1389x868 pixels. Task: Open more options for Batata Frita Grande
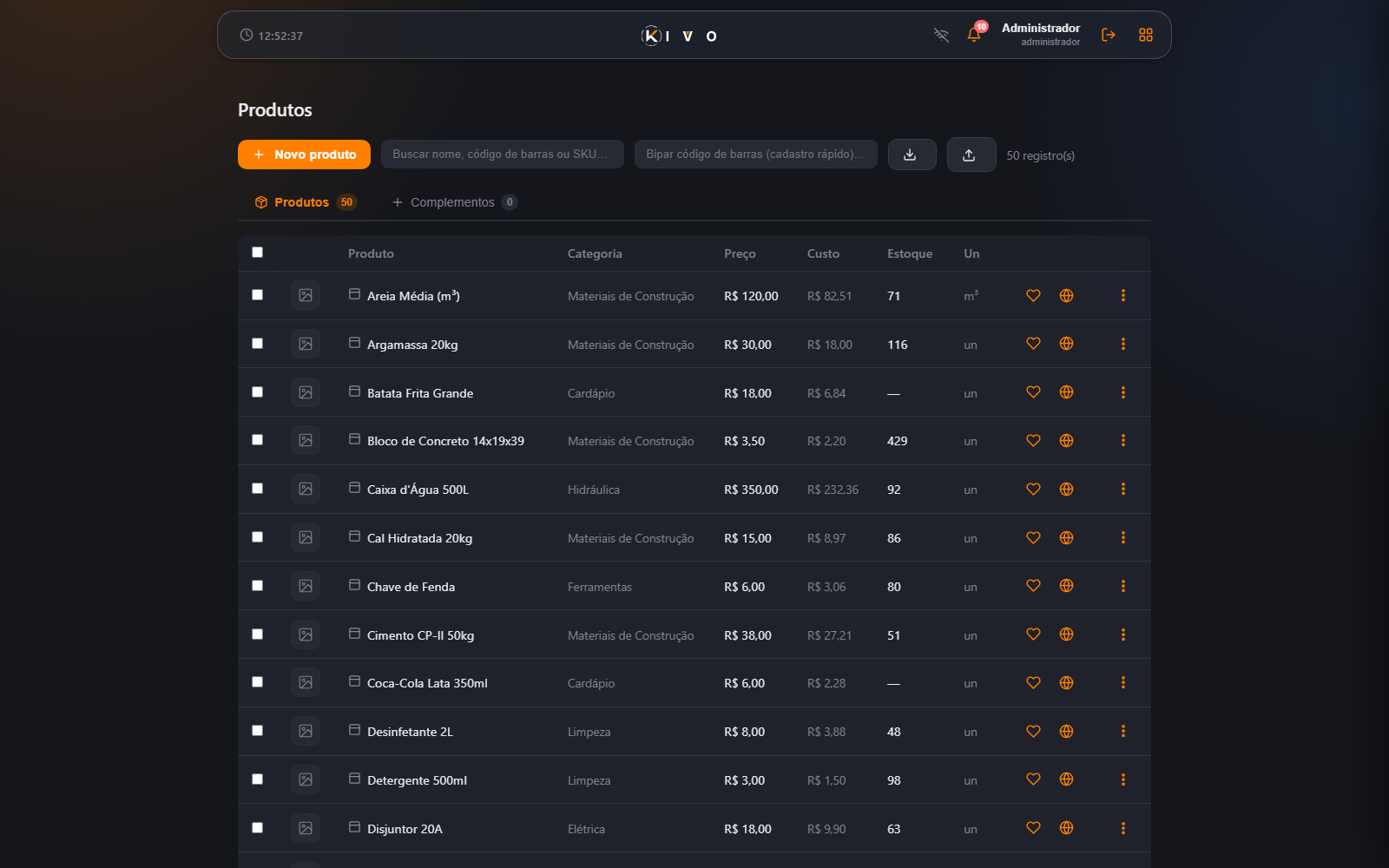pyautogui.click(x=1122, y=392)
